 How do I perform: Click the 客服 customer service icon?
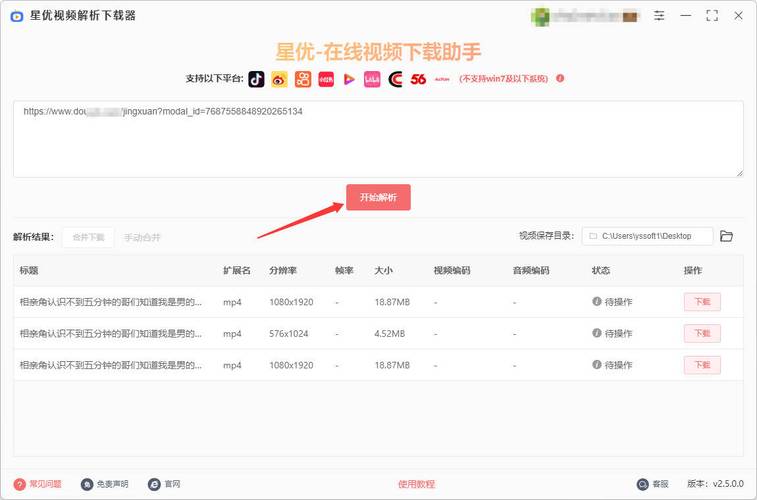[x=643, y=484]
